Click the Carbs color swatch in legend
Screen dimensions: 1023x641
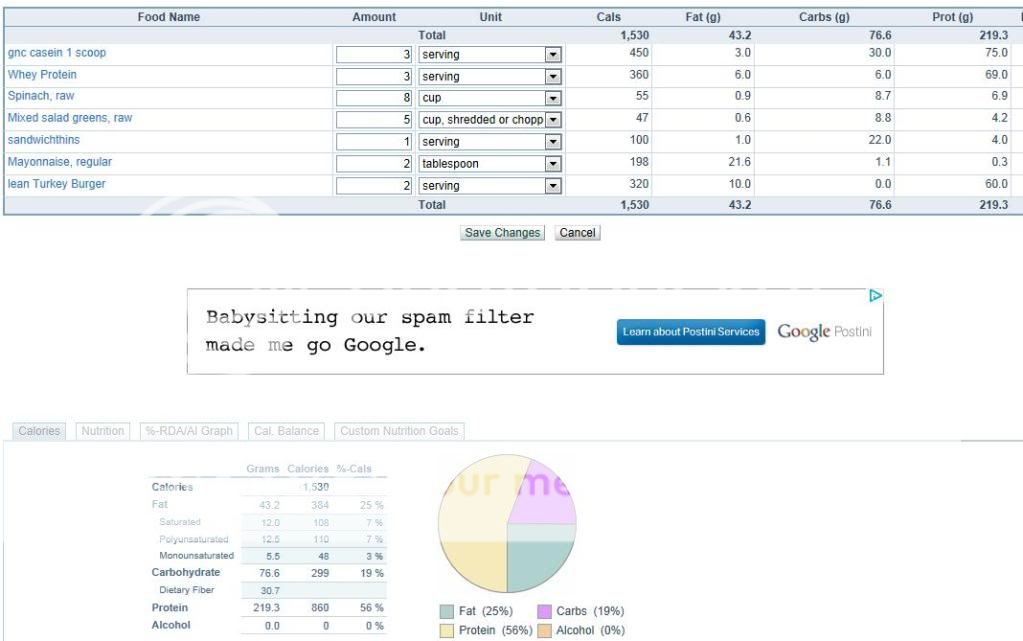[544, 611]
